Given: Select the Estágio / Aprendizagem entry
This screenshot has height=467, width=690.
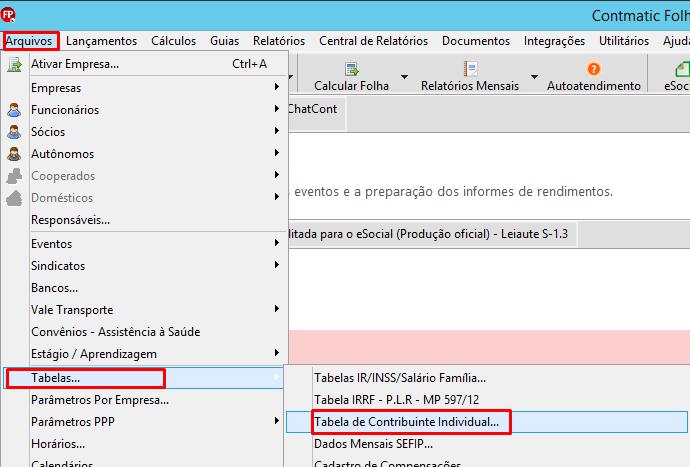Looking at the screenshot, I should [145, 353].
